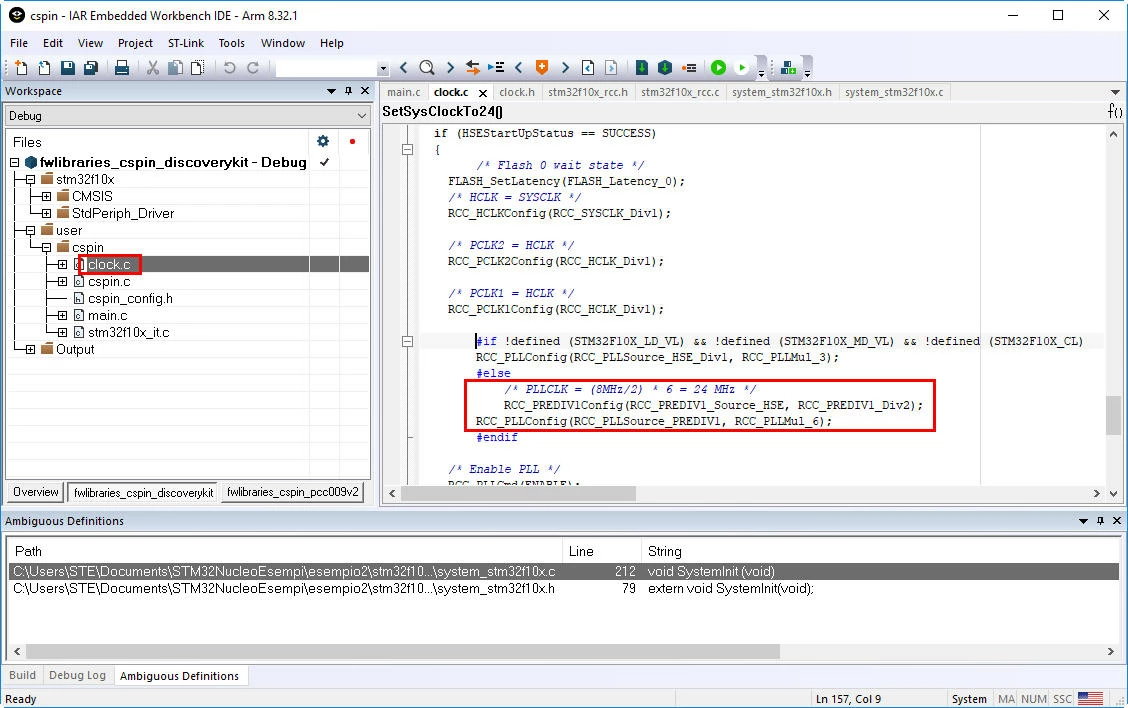Select cspin_config.h in the file tree
Viewport: 1128px width, 708px height.
pos(130,299)
